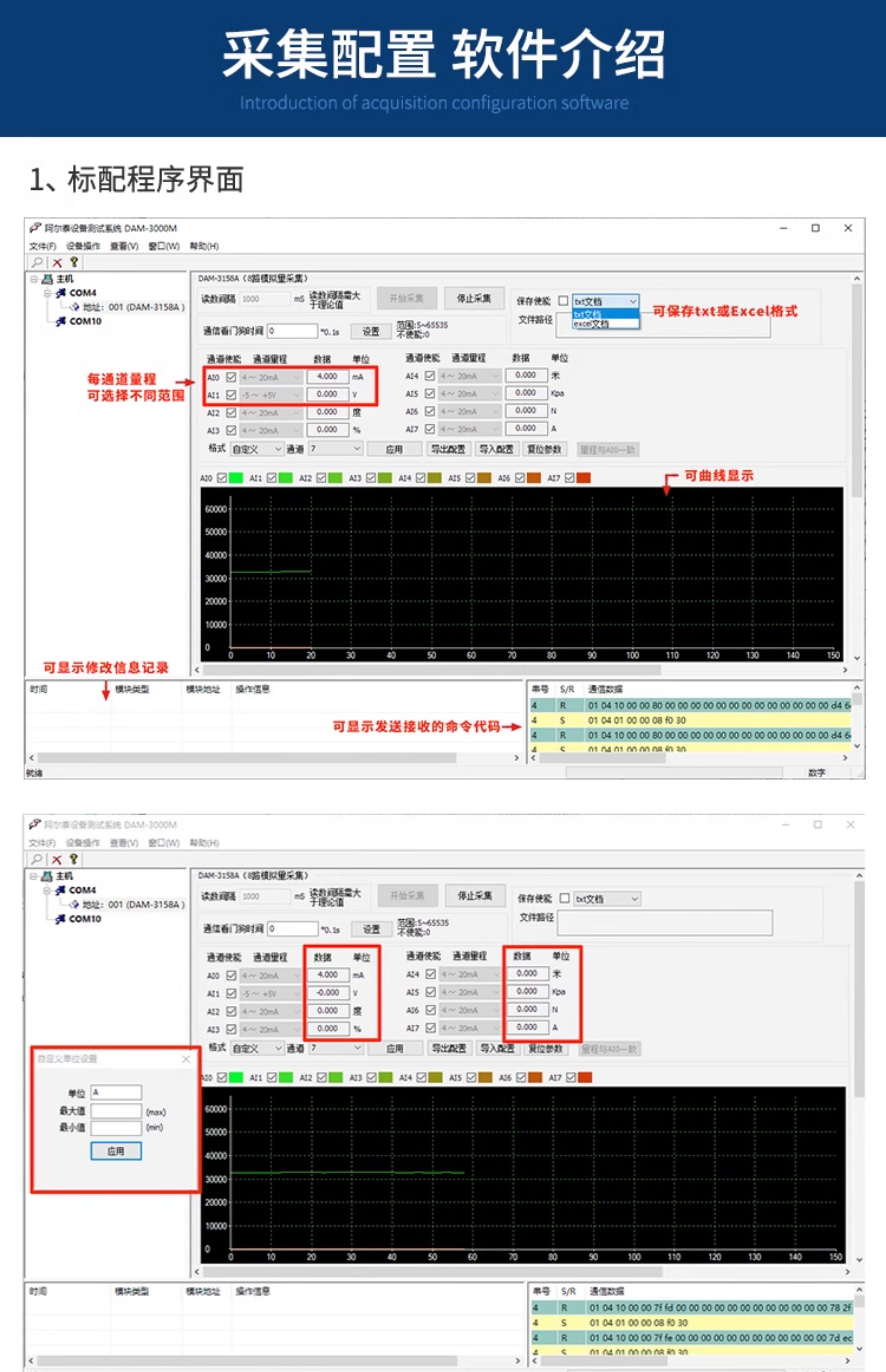Click 应用 inside the custom unit settings dialog

[x=116, y=1151]
